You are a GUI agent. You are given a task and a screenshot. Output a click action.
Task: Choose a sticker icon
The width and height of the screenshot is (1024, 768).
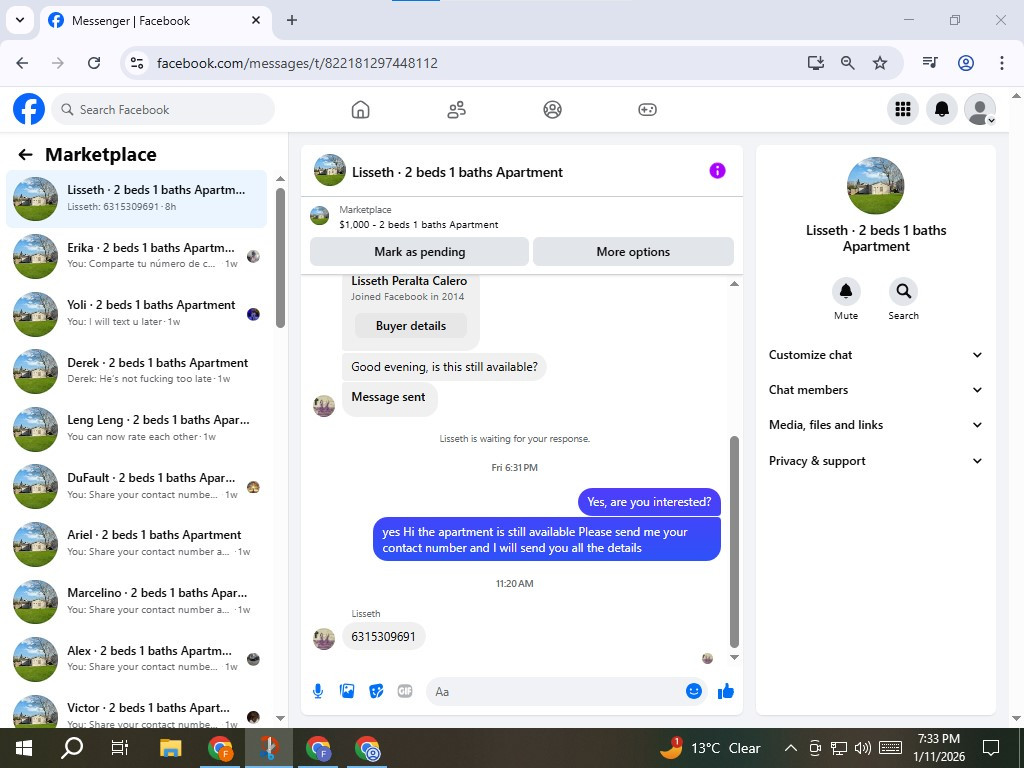pos(376,691)
